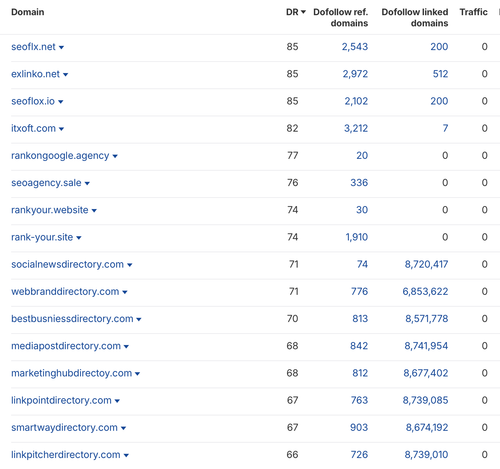Expand dropdown arrow next to itxoft.com

coord(61,129)
